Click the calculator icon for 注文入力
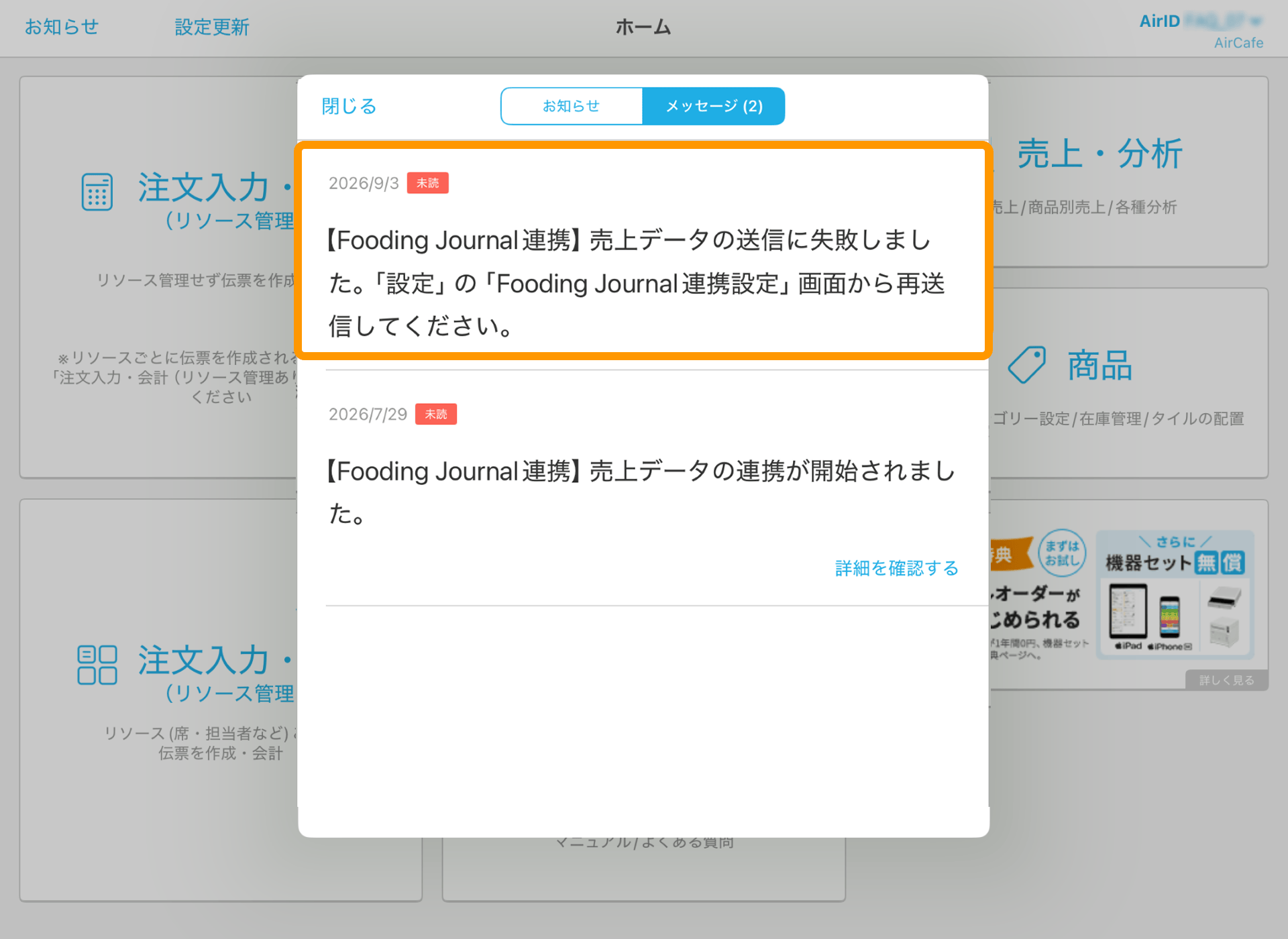Image resolution: width=1288 pixels, height=939 pixels. pos(97,192)
